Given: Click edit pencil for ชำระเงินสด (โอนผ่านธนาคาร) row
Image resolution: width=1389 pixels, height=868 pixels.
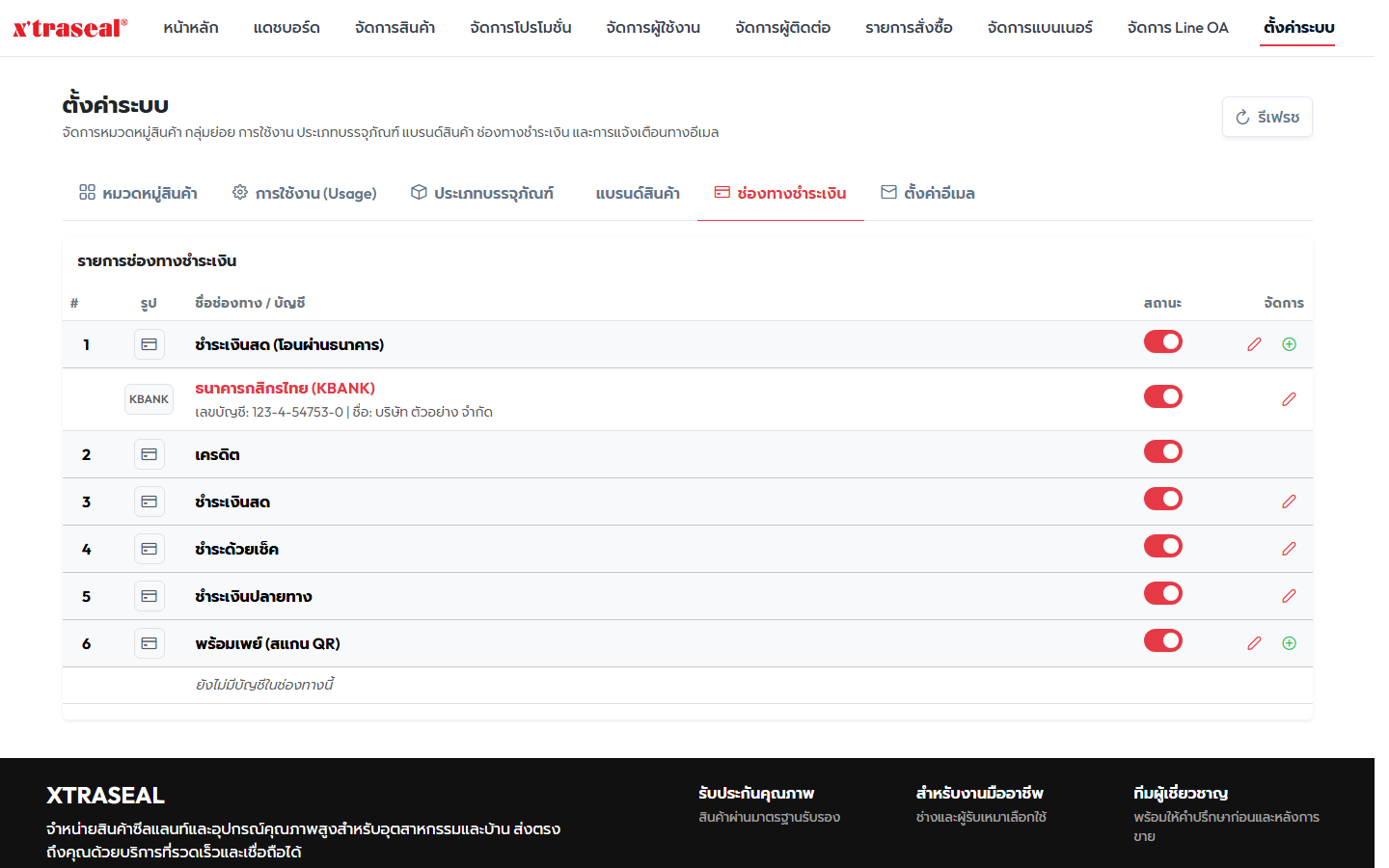Looking at the screenshot, I should [1254, 344].
